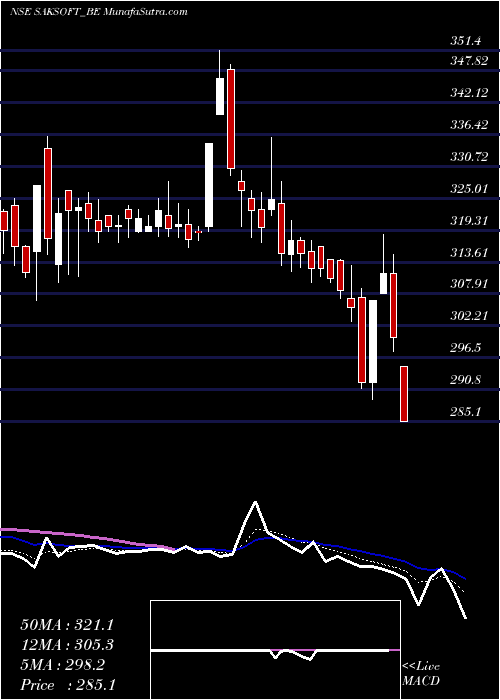This screenshot has height=700, width=500.
Task: Click the 296.5 price axis label
Action: pyautogui.click(x=466, y=348)
